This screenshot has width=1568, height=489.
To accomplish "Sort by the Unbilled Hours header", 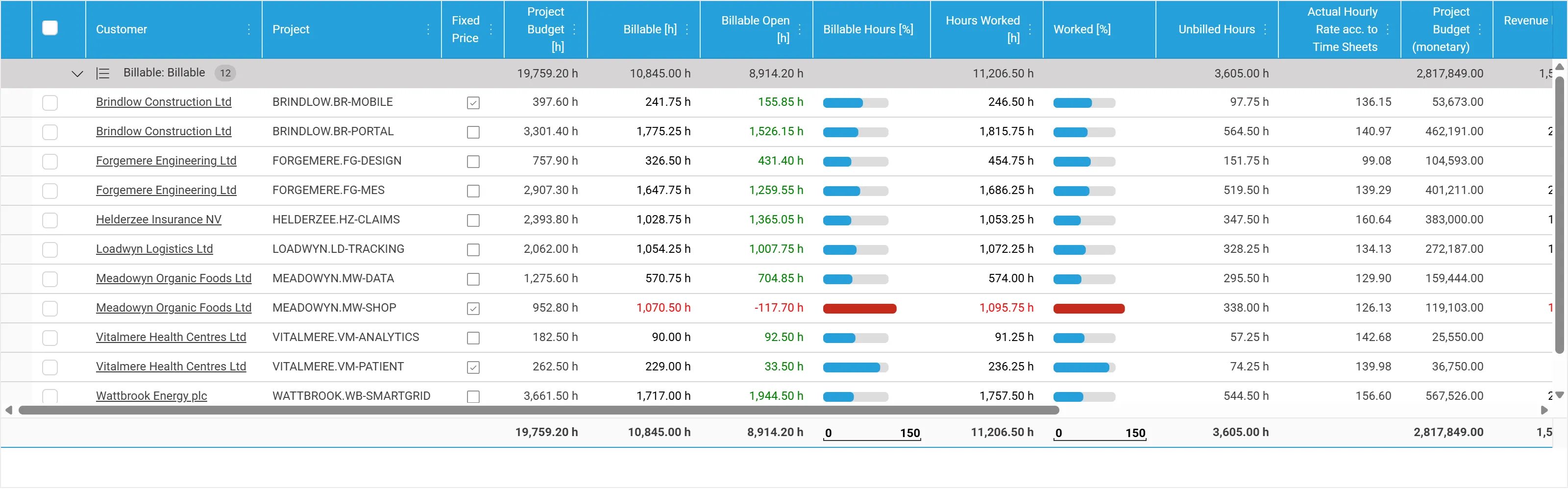I will coord(1216,29).
